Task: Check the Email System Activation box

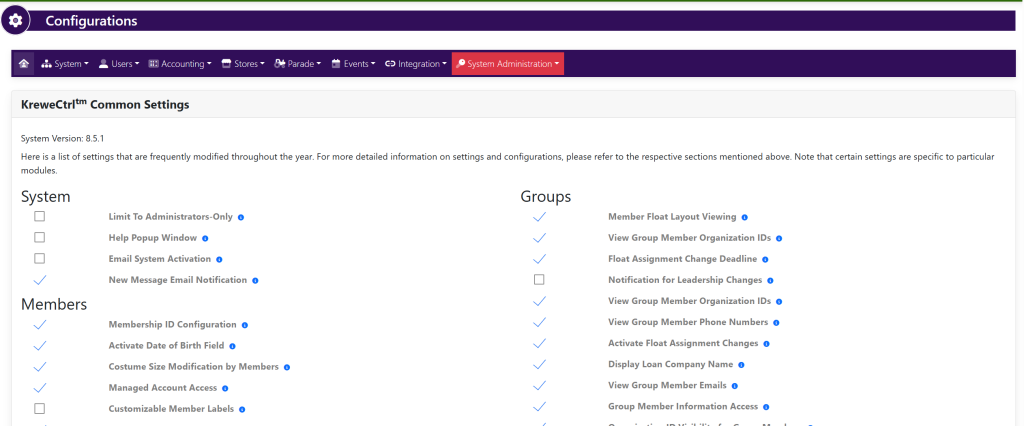Action: [40, 259]
